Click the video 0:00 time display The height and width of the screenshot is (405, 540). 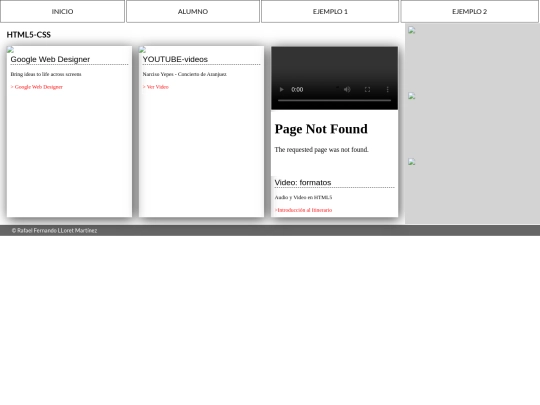coord(297,90)
